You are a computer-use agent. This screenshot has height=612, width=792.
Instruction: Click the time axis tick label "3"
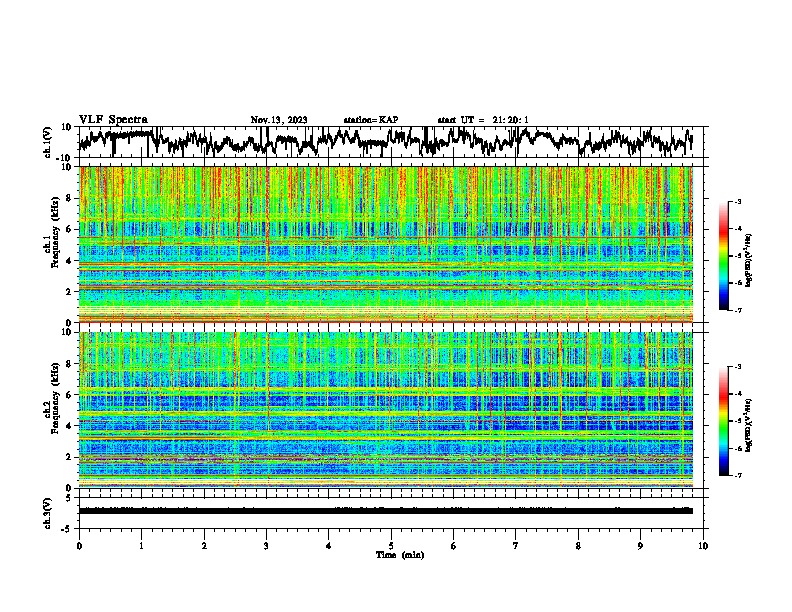tap(266, 546)
